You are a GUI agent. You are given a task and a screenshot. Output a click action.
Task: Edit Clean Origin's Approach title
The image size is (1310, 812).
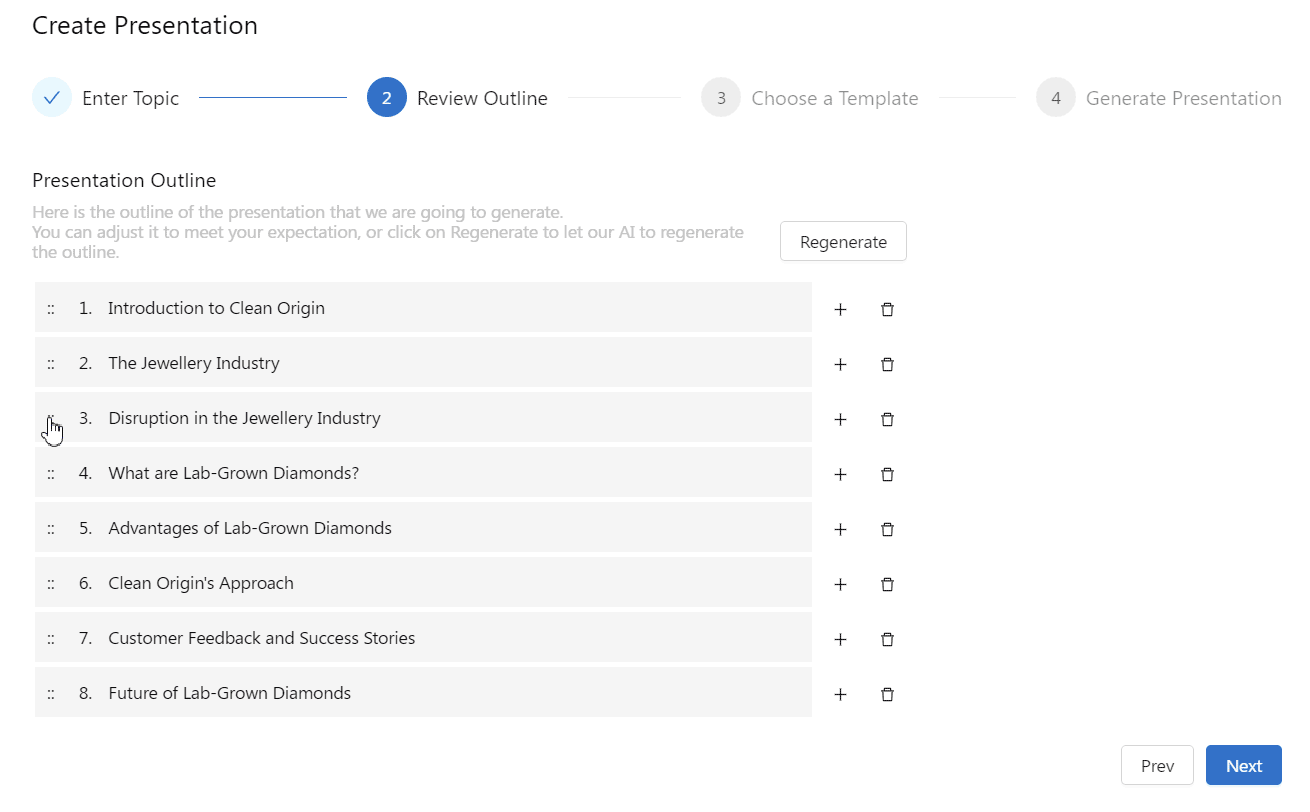pos(201,583)
